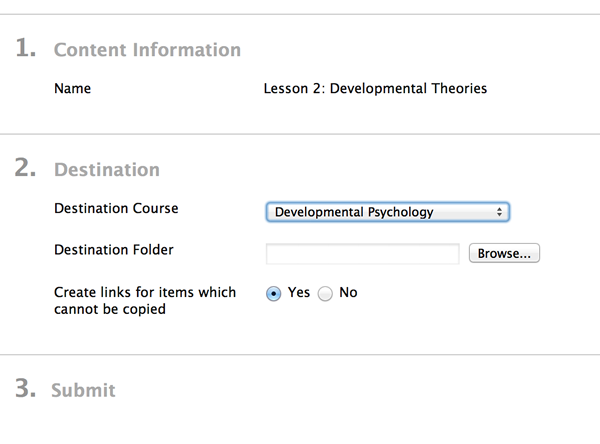
Task: Click the step number 1 marker
Action: [x=26, y=48]
